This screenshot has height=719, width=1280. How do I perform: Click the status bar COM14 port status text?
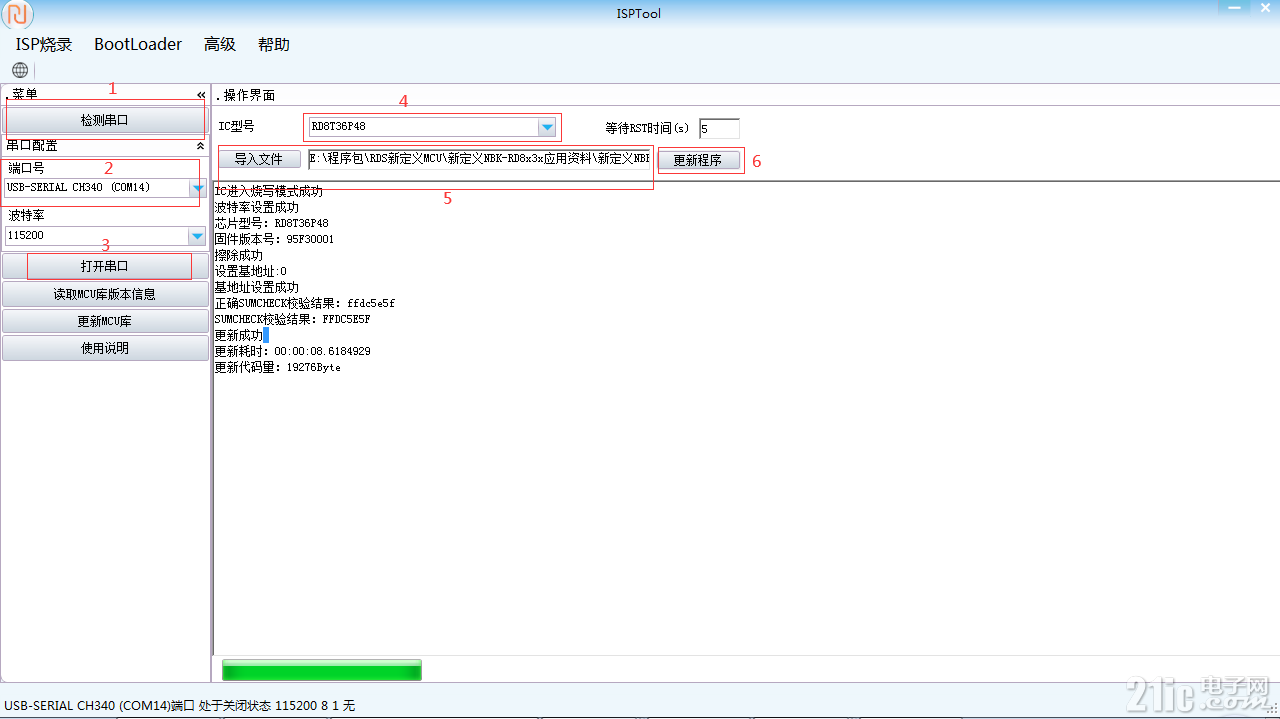pos(179,705)
